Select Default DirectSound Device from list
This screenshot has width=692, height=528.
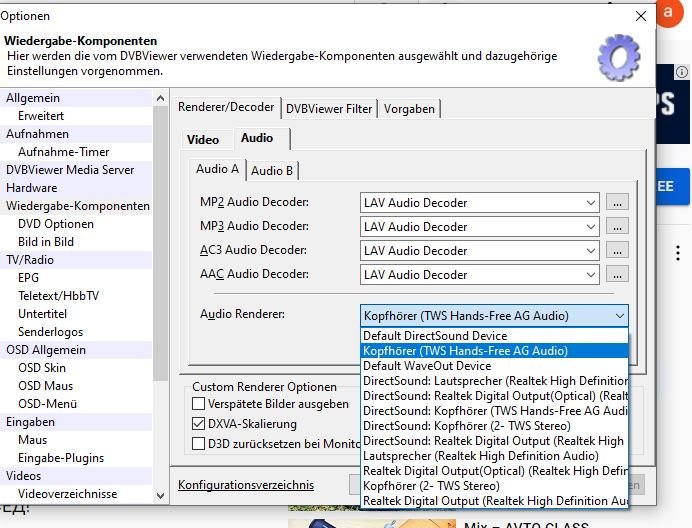435,336
